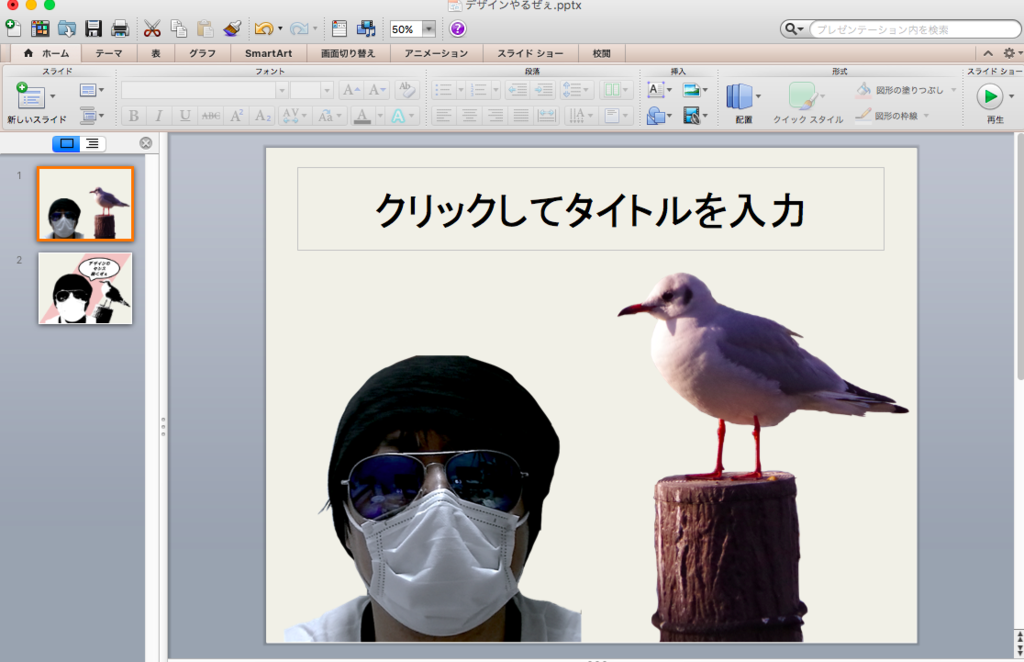Open the slide layout toolbar icon

(x=339, y=29)
